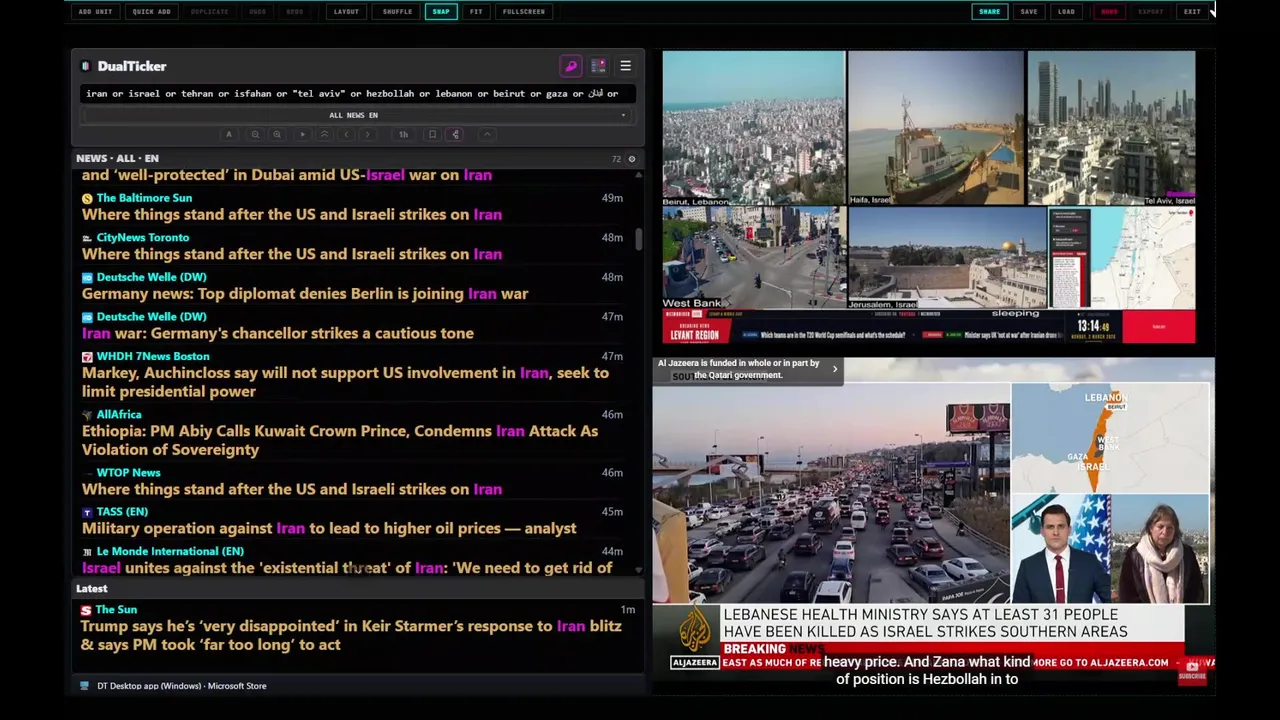Click the SHARE button
Viewport: 1280px width, 720px height.
pos(989,12)
